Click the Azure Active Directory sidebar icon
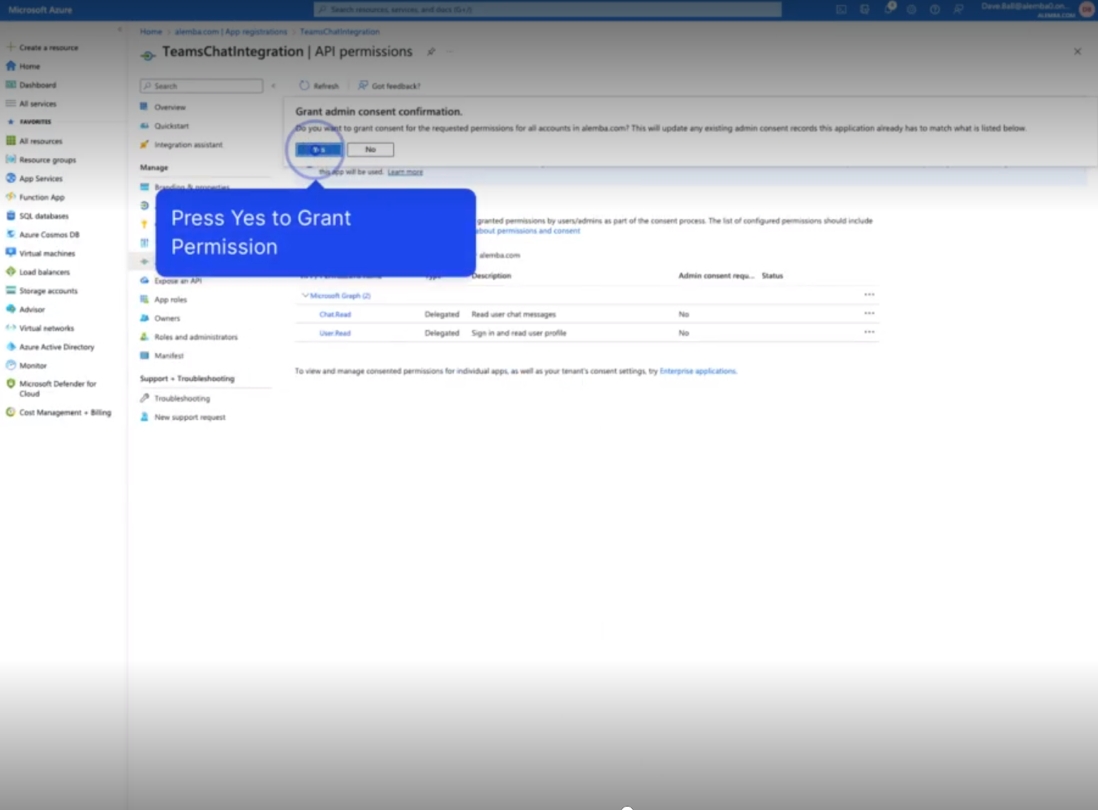Image resolution: width=1098 pixels, height=810 pixels. click(x=11, y=347)
